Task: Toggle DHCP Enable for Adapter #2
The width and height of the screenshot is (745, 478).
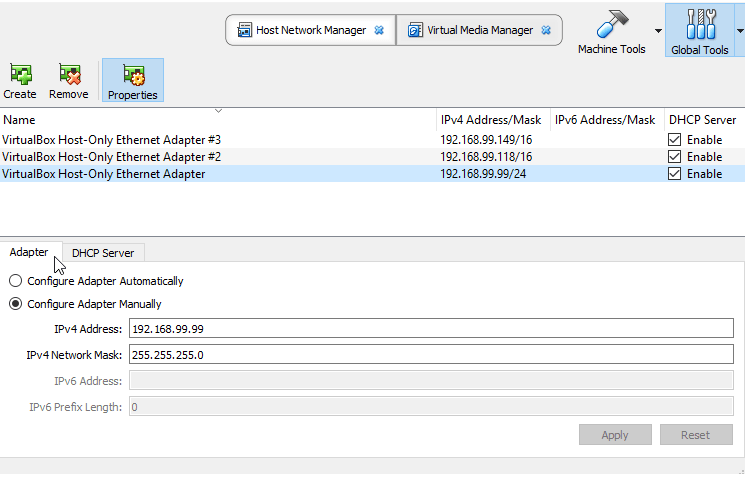Action: [x=674, y=157]
